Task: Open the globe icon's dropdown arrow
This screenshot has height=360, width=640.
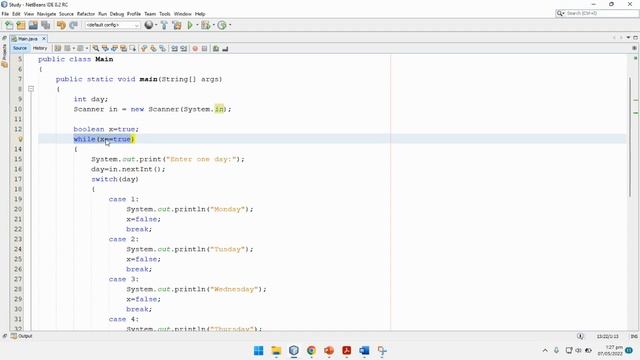Action: tap(156, 25)
